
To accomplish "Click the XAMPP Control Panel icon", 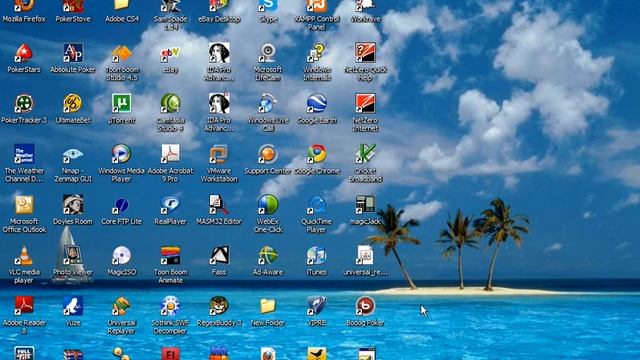I will click(317, 6).
